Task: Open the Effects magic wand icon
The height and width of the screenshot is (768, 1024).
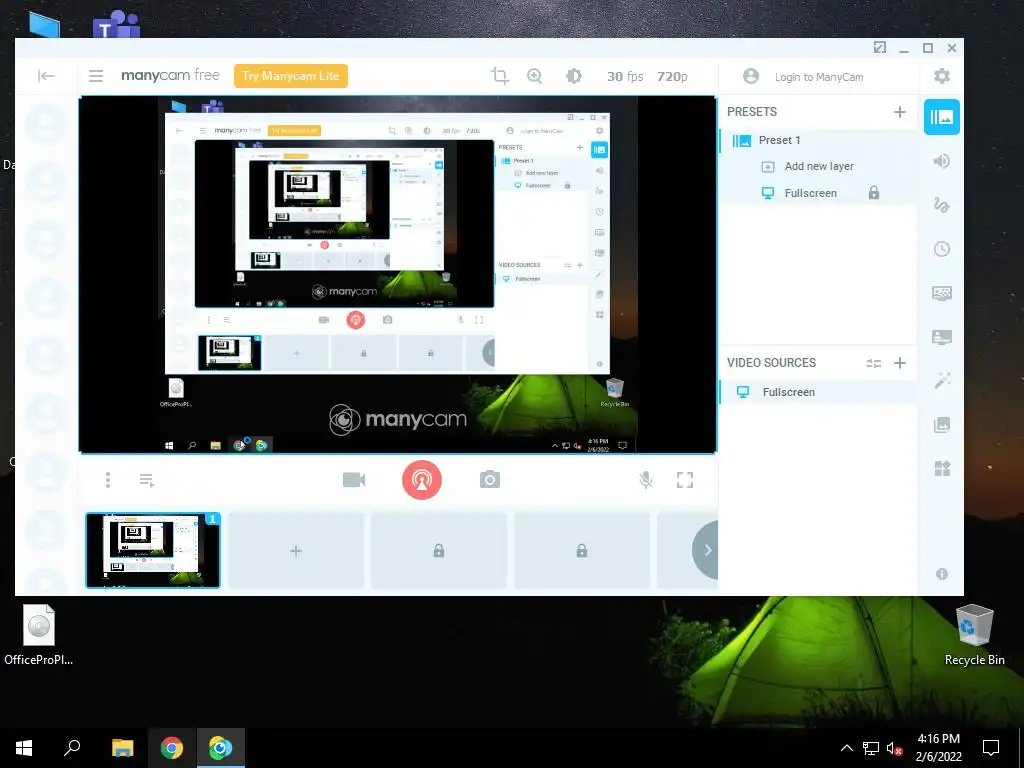Action: 942,381
